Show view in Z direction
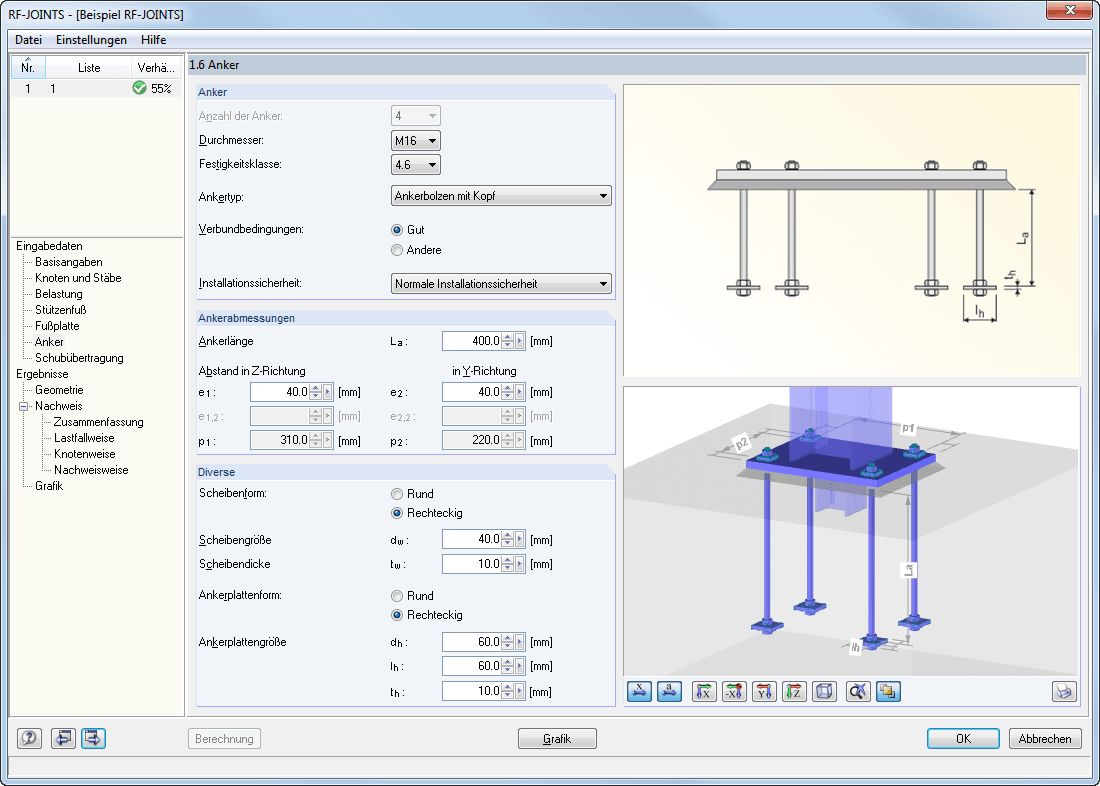1100x786 pixels. pyautogui.click(x=794, y=692)
